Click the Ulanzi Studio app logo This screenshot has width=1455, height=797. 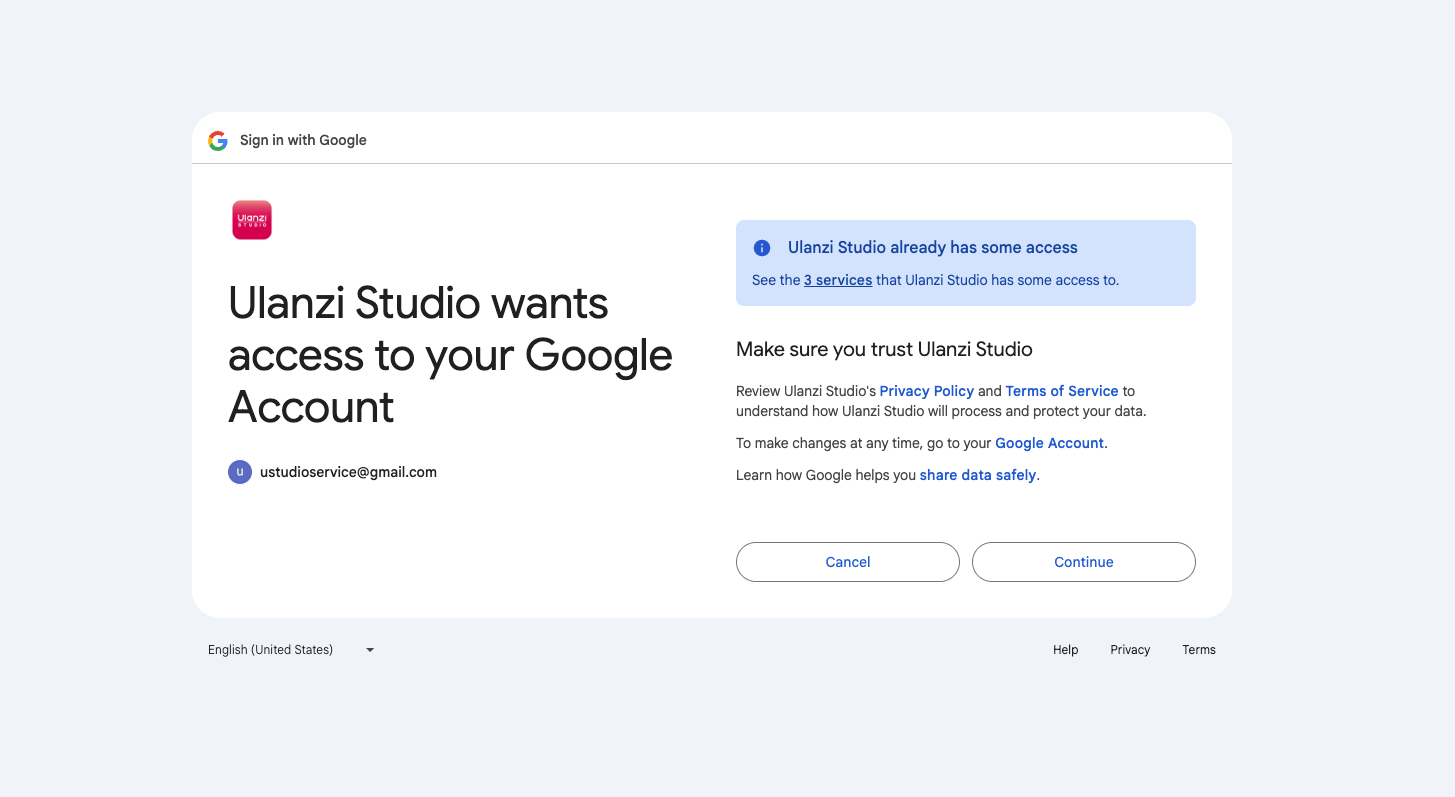(x=252, y=220)
